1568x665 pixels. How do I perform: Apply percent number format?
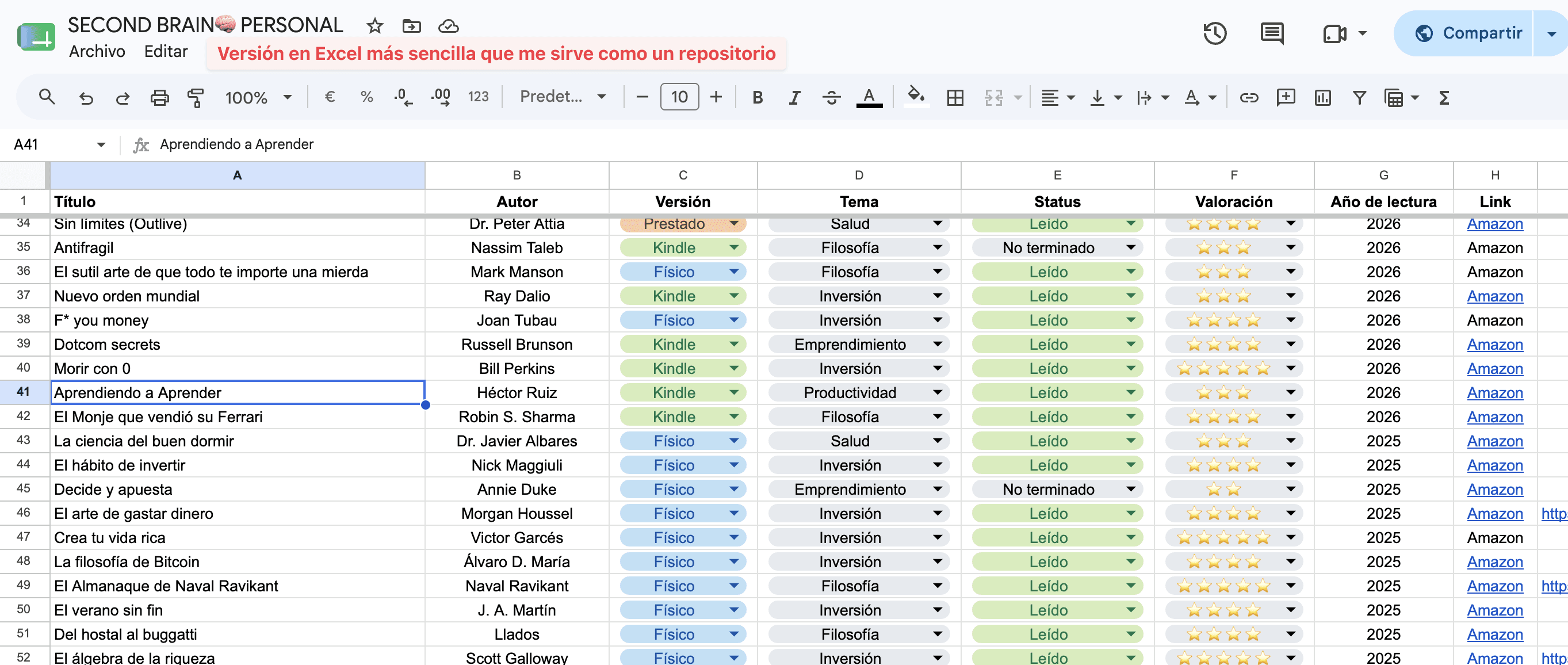pos(366,97)
